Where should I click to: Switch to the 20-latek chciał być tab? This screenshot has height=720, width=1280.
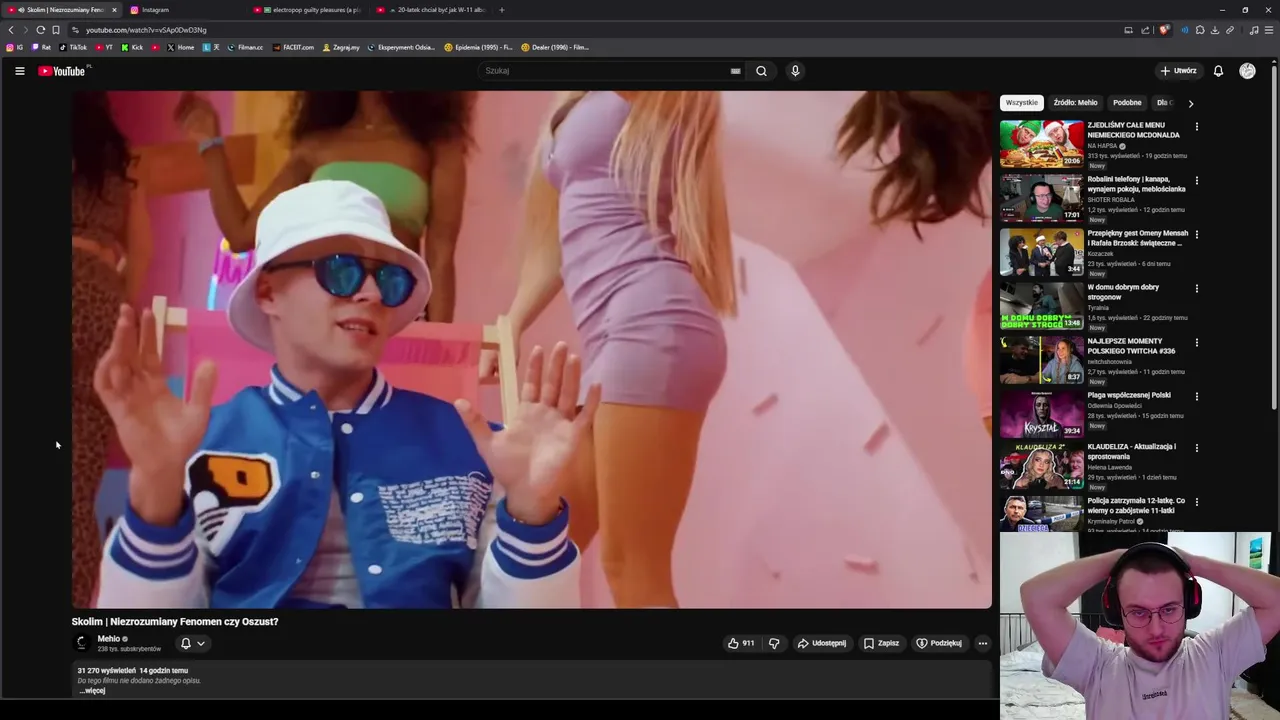[x=432, y=10]
